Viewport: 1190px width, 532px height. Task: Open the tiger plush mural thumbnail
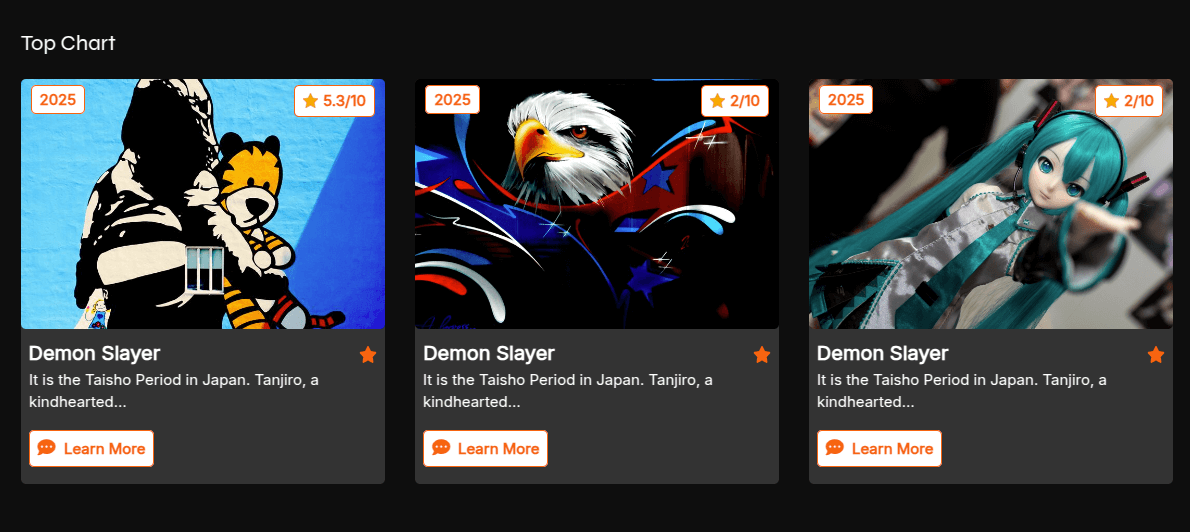(x=203, y=203)
